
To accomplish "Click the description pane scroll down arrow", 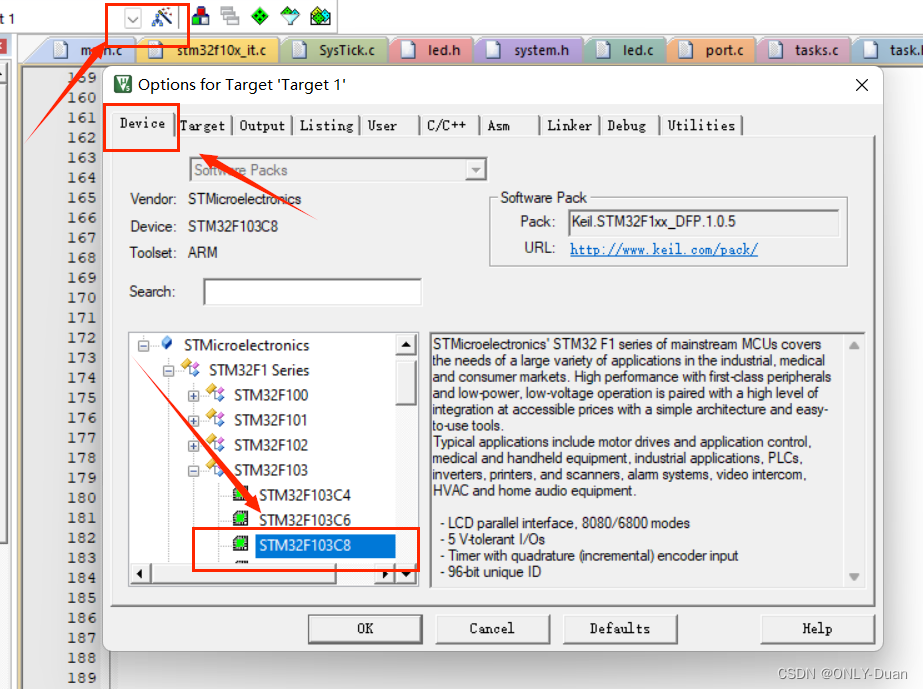I will (x=854, y=577).
